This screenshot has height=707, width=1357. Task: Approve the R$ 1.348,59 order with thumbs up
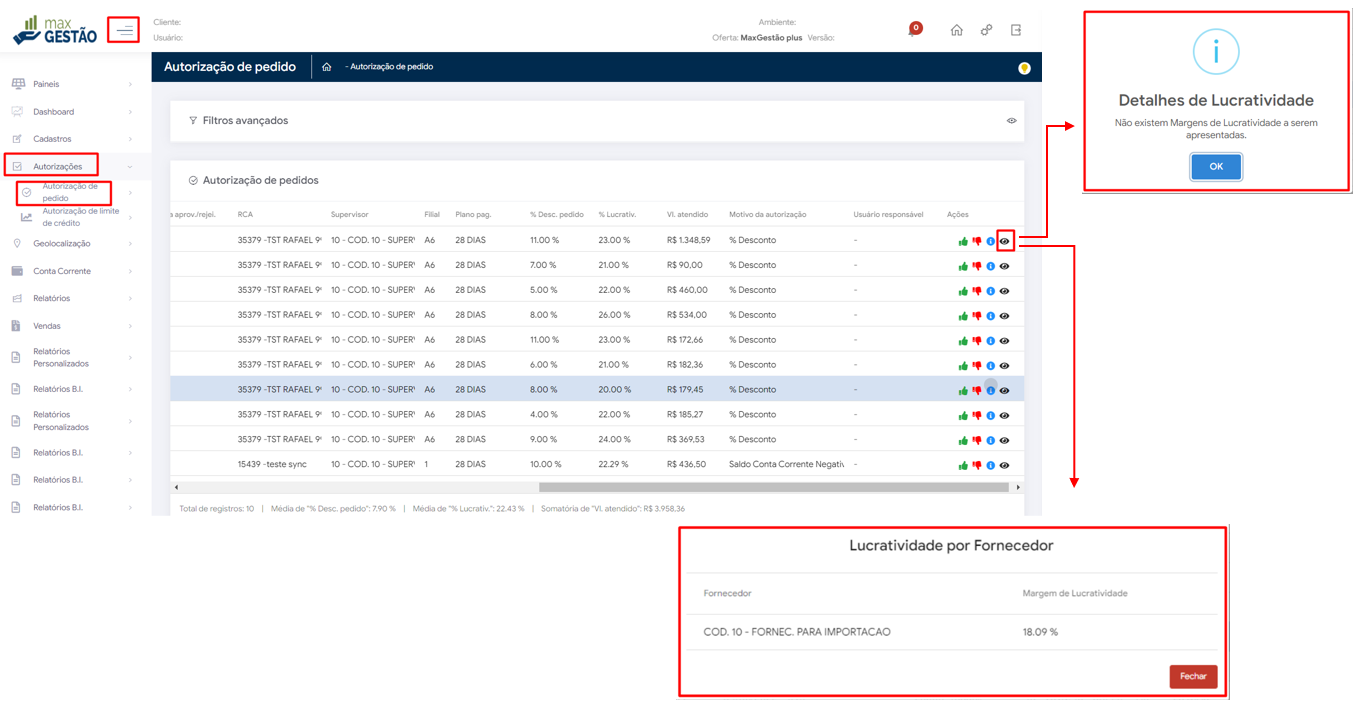point(963,241)
